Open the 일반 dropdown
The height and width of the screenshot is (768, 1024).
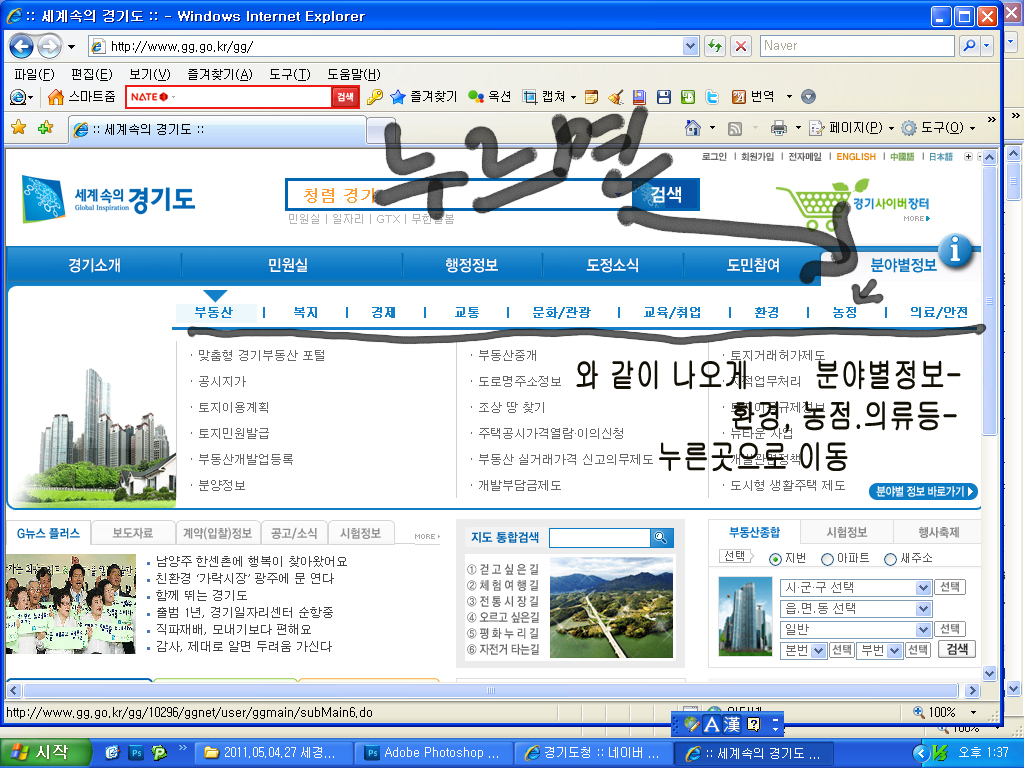[x=856, y=629]
